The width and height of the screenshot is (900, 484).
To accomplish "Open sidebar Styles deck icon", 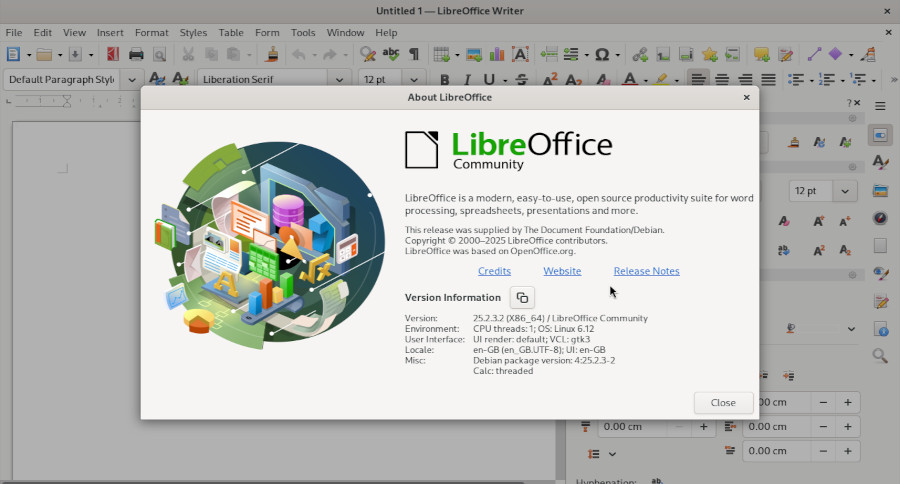I will coord(880,162).
